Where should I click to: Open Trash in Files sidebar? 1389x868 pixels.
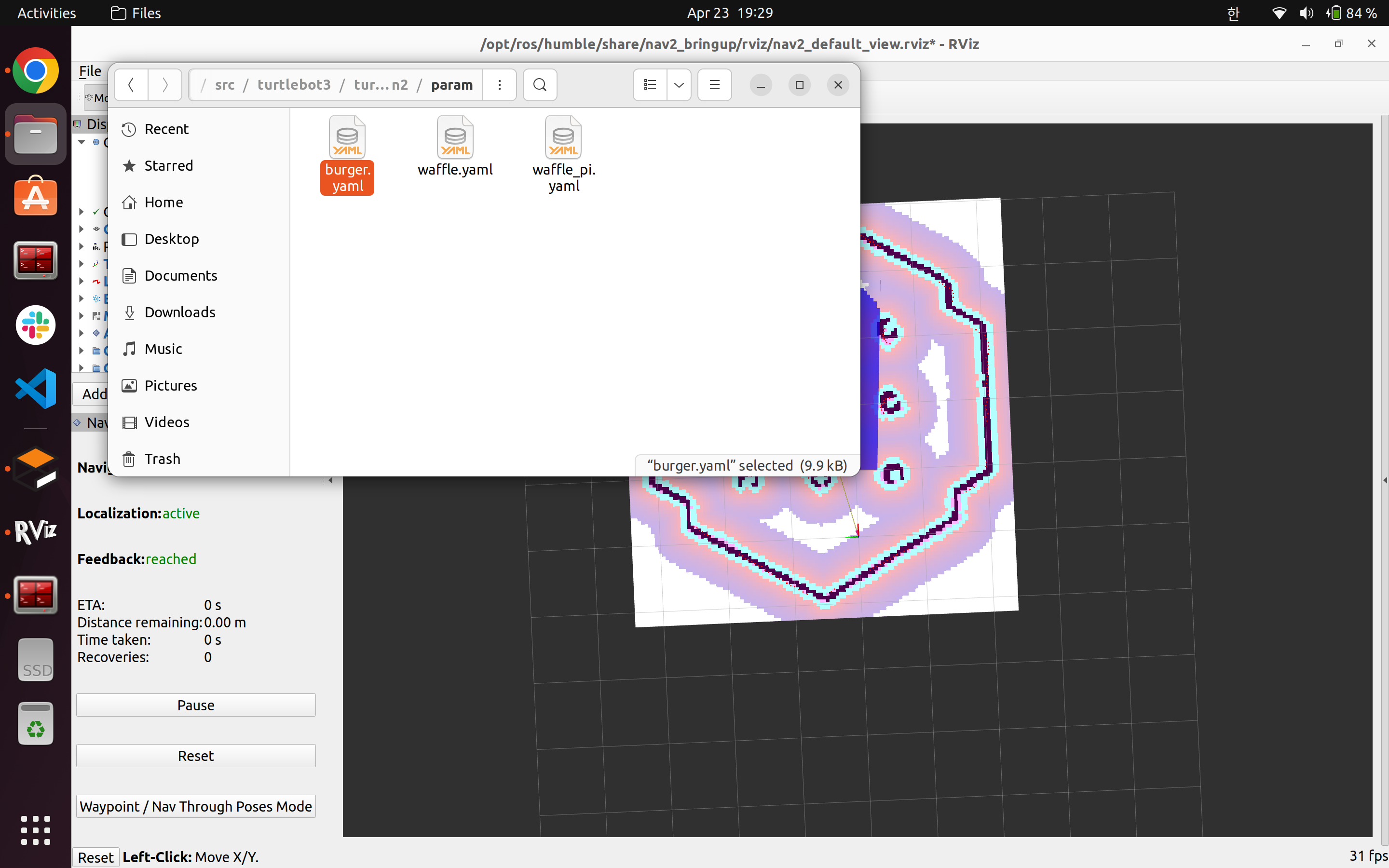pos(162,459)
